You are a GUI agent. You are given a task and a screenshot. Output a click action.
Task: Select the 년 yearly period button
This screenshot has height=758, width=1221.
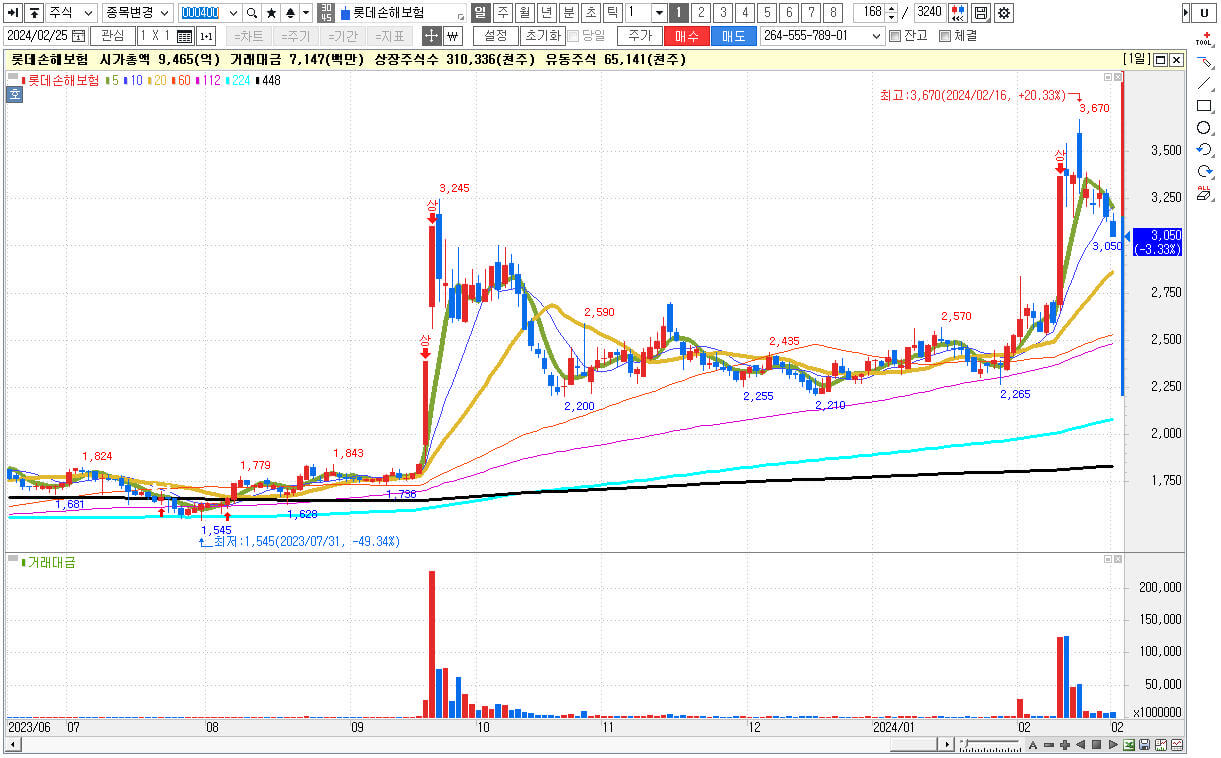point(546,13)
